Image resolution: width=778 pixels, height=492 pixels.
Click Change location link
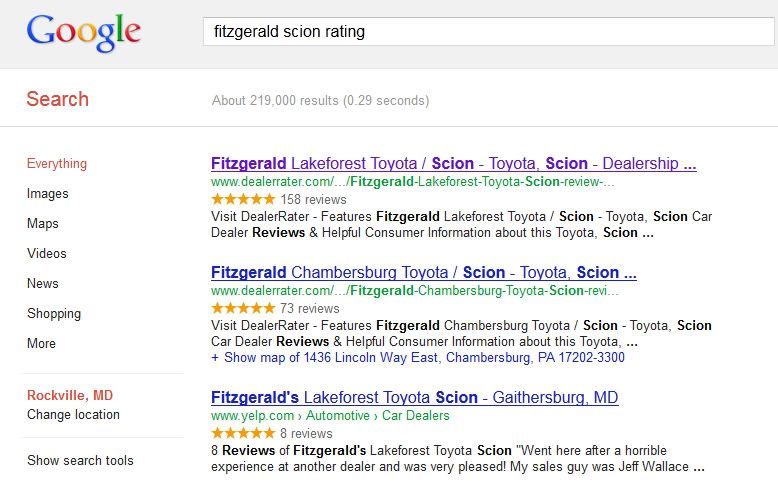[x=73, y=415]
